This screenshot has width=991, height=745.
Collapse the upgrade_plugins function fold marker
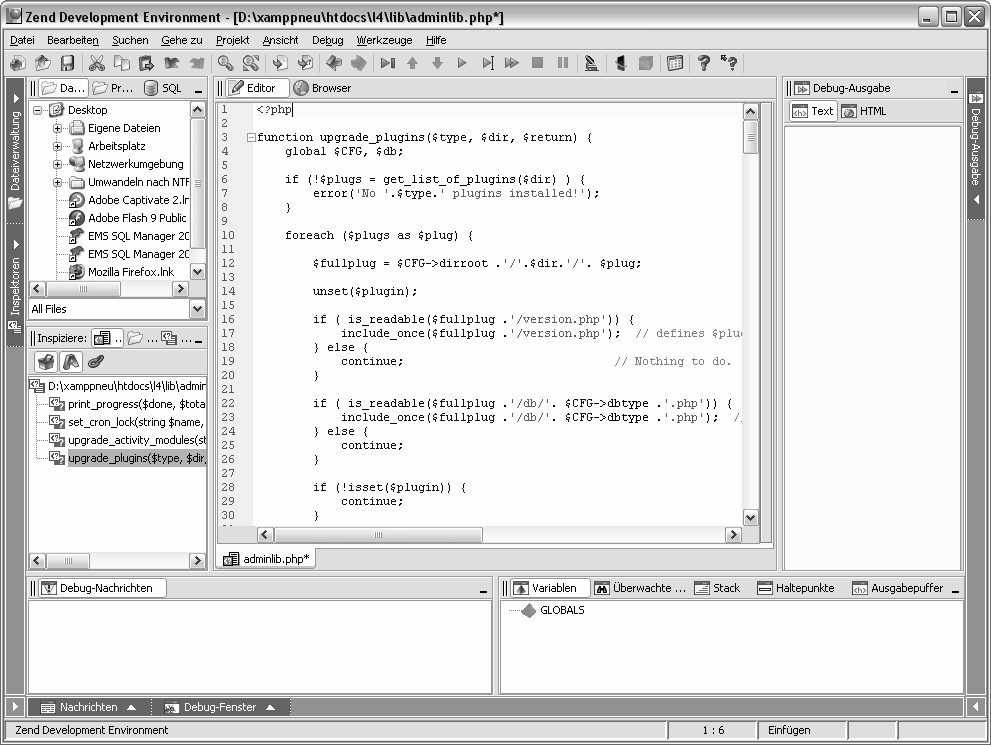click(x=250, y=137)
